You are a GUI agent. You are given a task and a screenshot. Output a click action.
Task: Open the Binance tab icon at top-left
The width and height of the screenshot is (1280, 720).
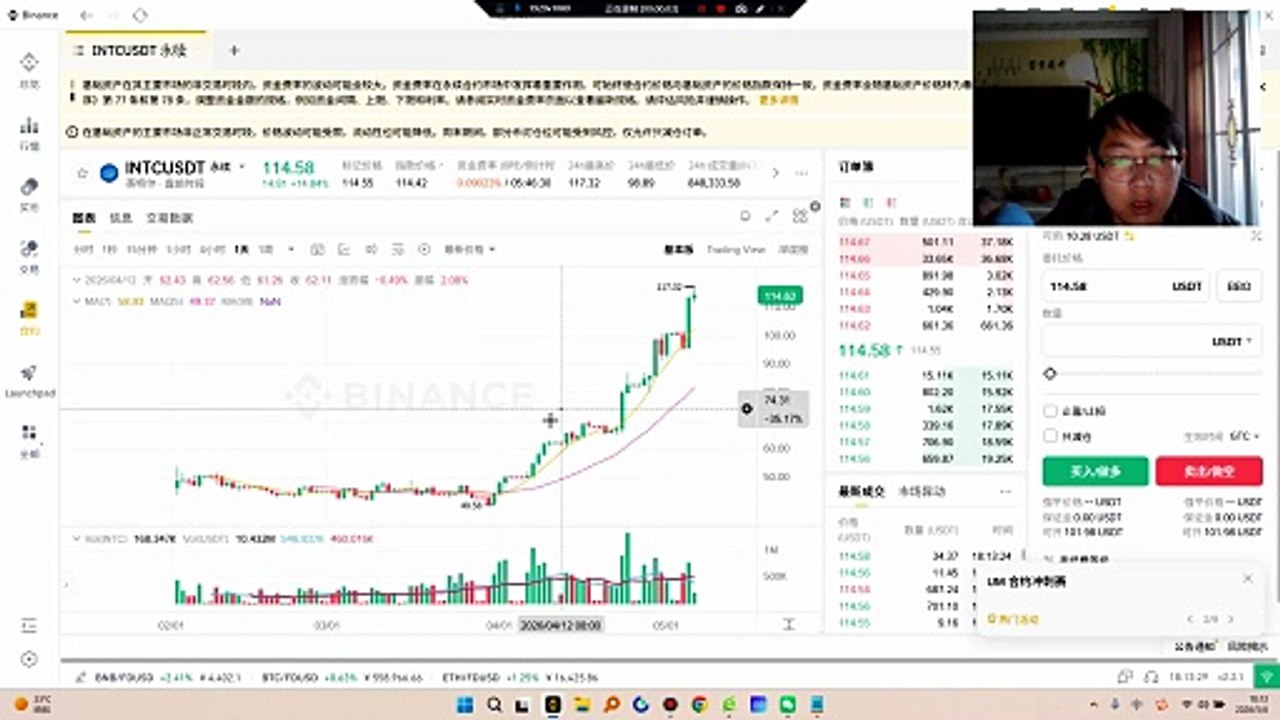click(11, 15)
